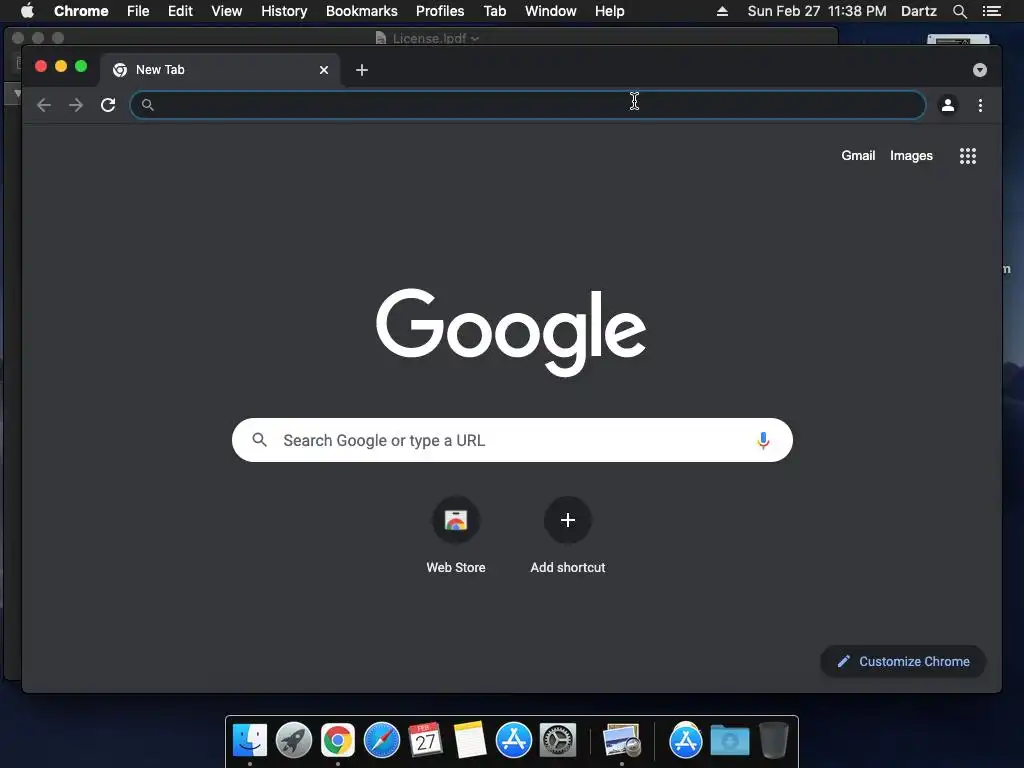
Task: Open the round Applications folder in the Dock
Action: [686, 741]
